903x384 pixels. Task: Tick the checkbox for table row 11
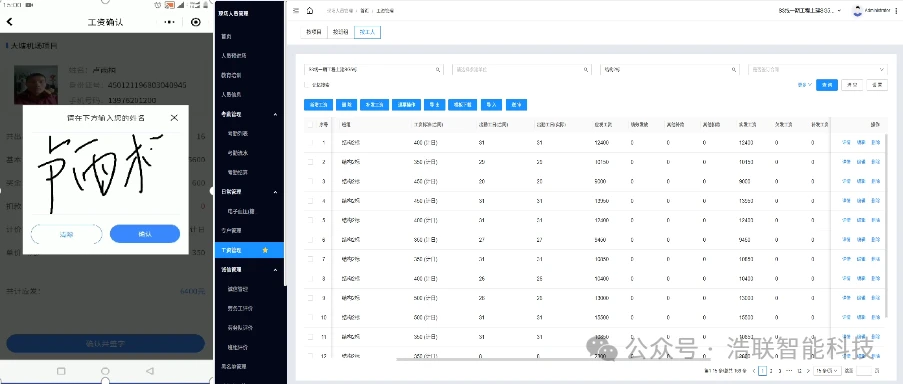310,337
